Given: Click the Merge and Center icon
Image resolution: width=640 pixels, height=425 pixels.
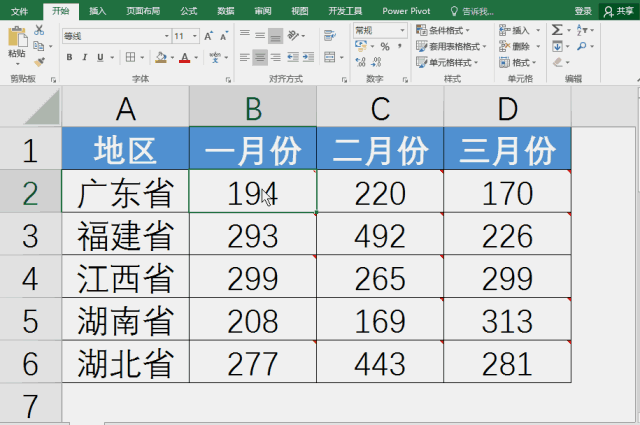Looking at the screenshot, I should point(329,57).
